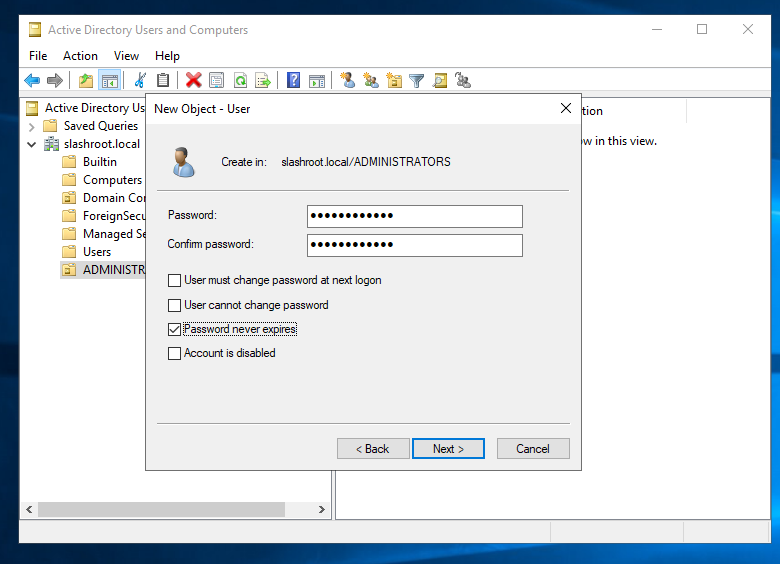Open Help via blue question mark icon
780x564 pixels.
tap(294, 81)
